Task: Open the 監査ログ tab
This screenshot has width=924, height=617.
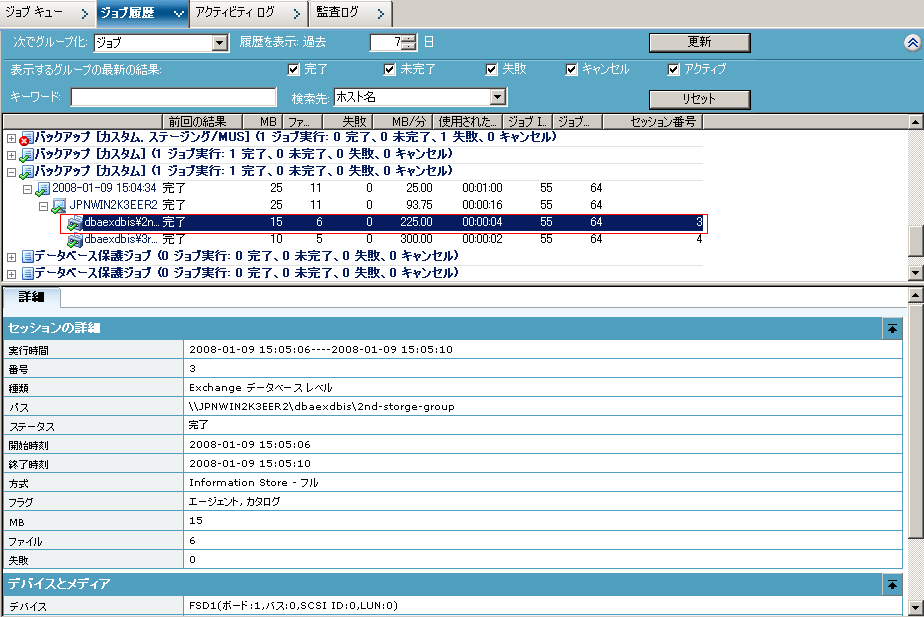Action: point(351,13)
